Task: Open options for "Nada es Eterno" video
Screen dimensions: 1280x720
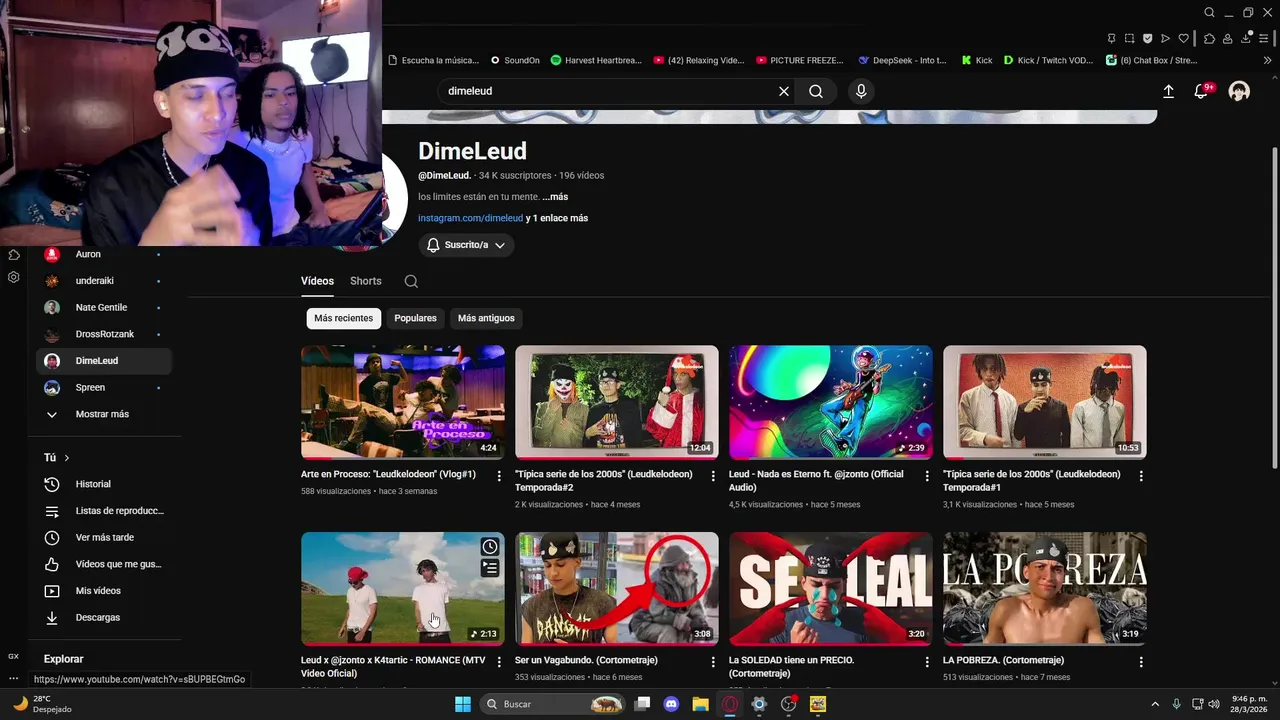Action: pos(927,476)
